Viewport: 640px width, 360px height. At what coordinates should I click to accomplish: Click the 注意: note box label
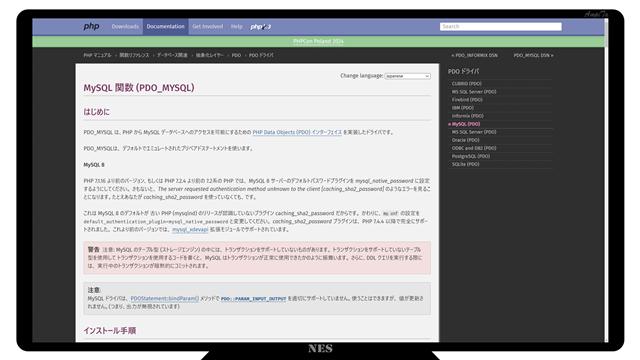(x=94, y=290)
